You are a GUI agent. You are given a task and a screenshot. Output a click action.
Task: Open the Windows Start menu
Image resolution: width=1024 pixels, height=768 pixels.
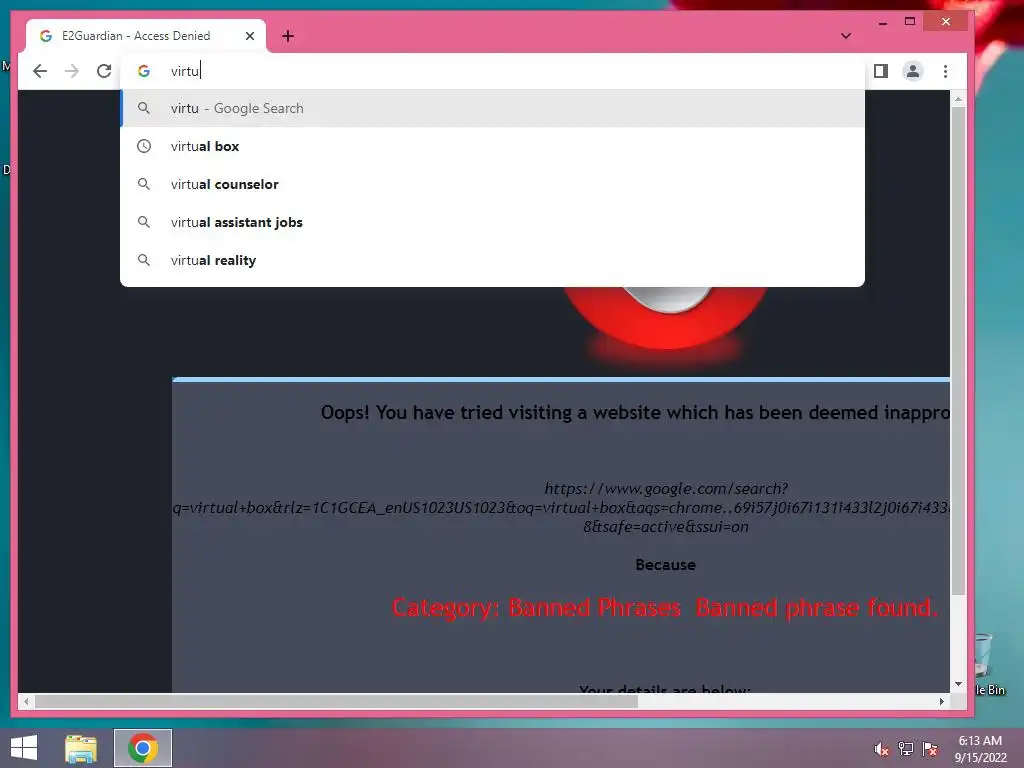click(x=24, y=748)
